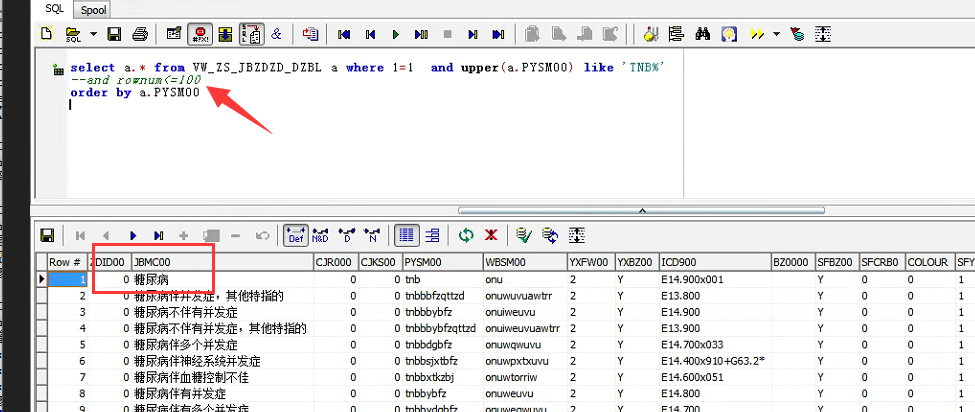Click the ampersand substitution variables icon
This screenshot has width=975, height=412.
click(x=276, y=34)
